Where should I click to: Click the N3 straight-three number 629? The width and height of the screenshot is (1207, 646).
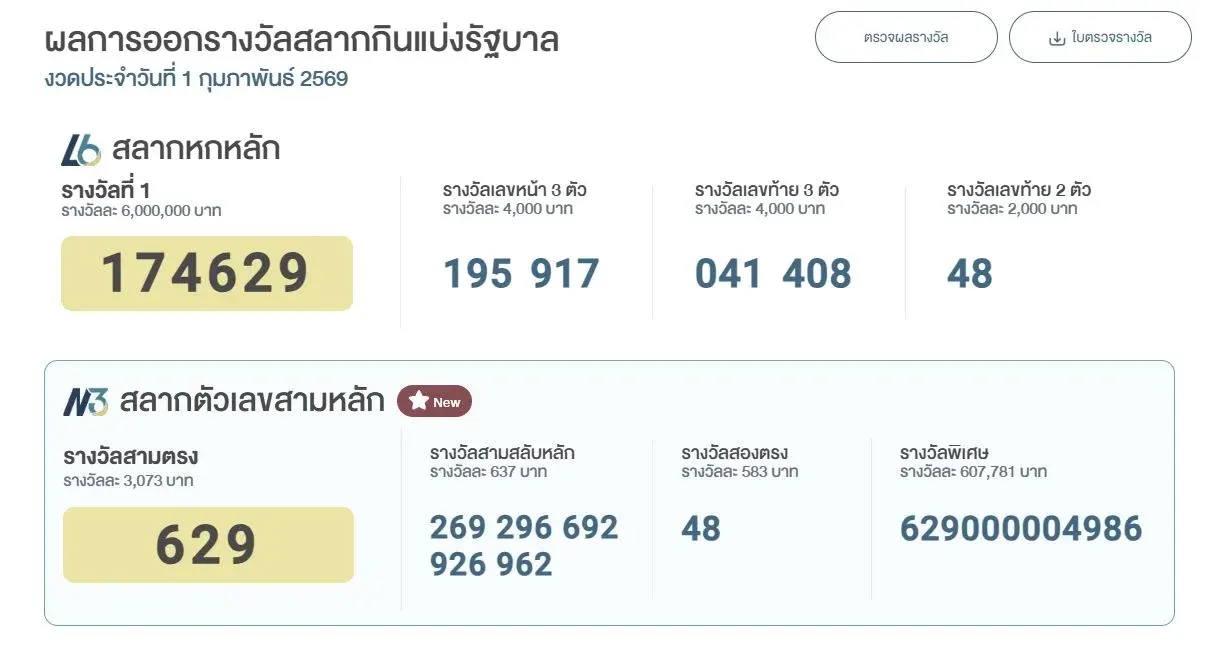pyautogui.click(x=207, y=545)
